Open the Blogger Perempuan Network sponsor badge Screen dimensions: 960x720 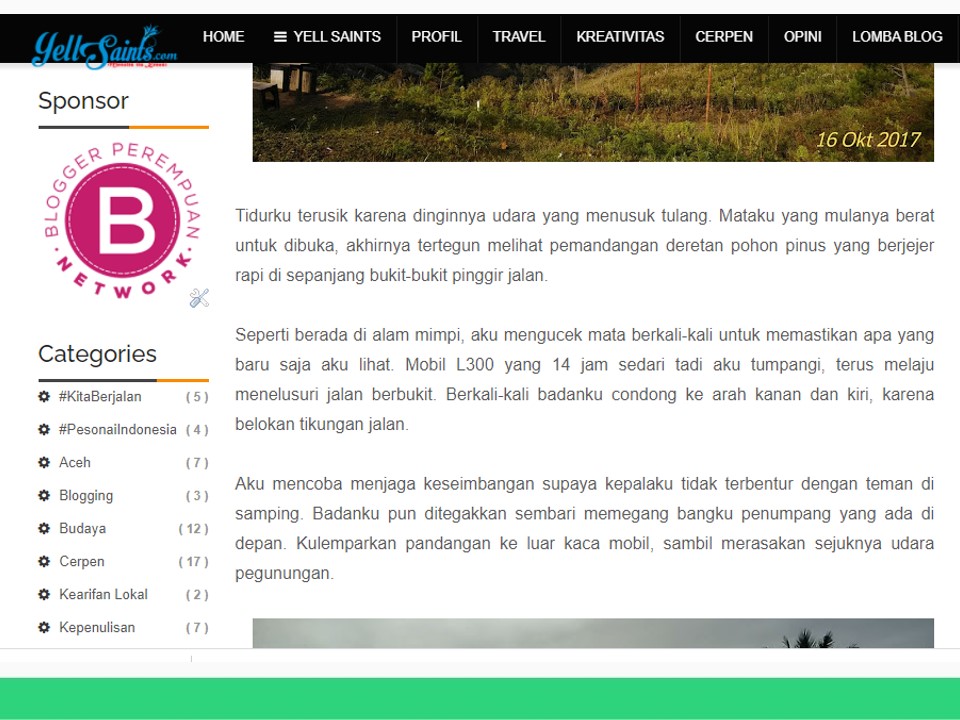tap(122, 222)
